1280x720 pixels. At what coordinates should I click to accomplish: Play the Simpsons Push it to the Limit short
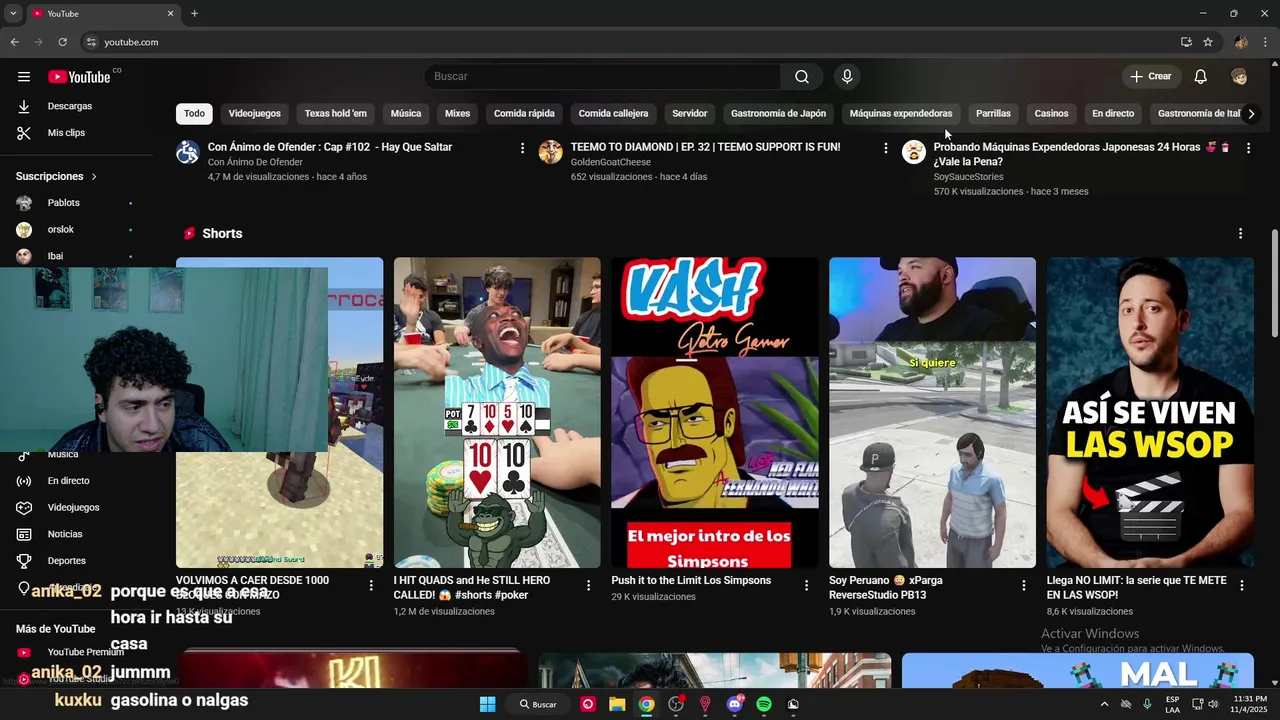click(715, 413)
